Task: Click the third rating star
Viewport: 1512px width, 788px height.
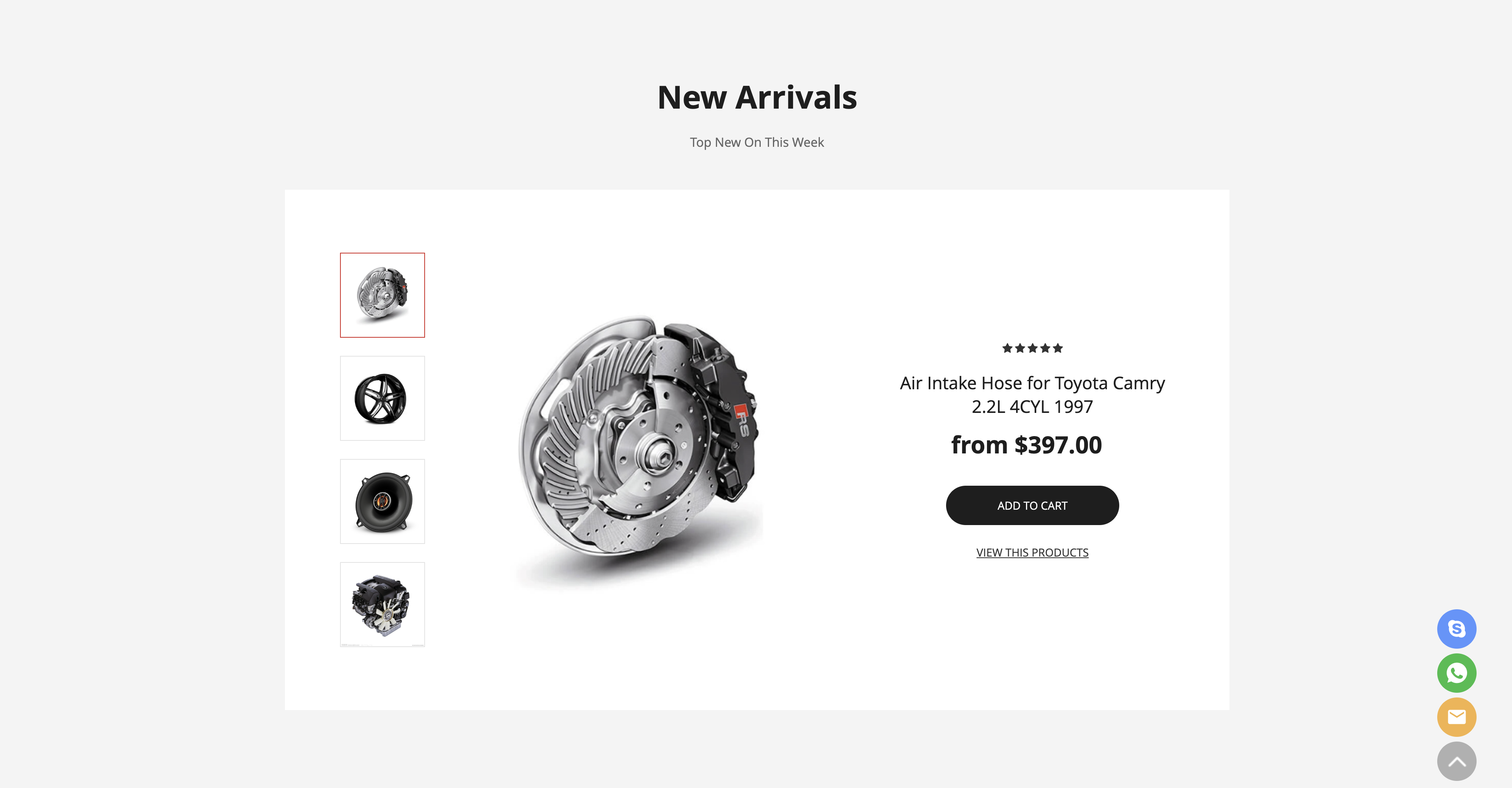Action: [1032, 348]
